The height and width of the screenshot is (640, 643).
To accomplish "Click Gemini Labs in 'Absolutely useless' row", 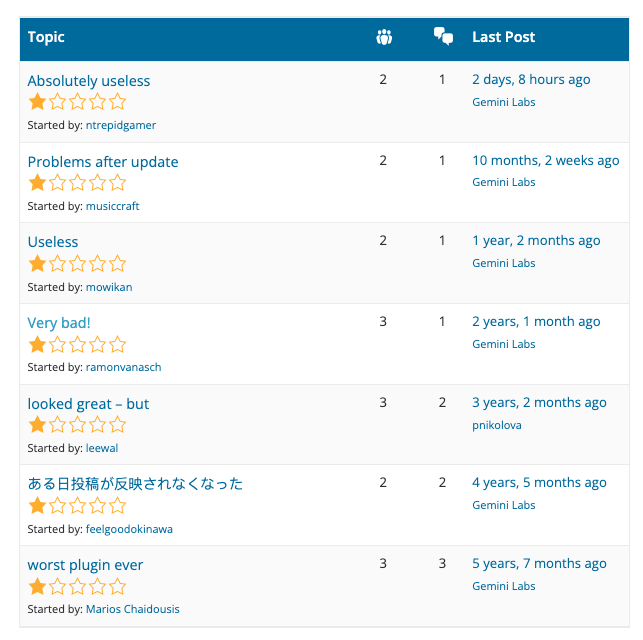I will [x=504, y=102].
